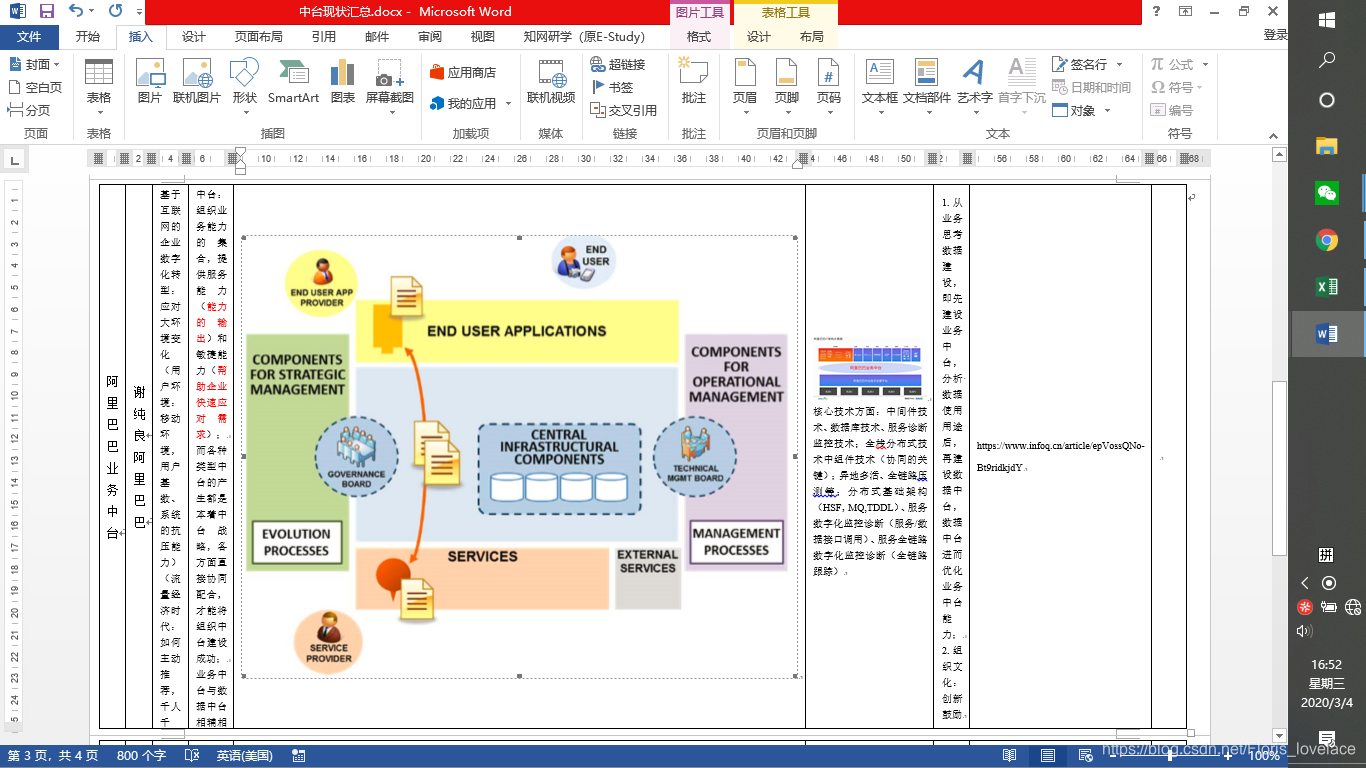Click the Online Pictures (联机图片) icon
Screen dimensions: 1366x768
click(x=197, y=82)
